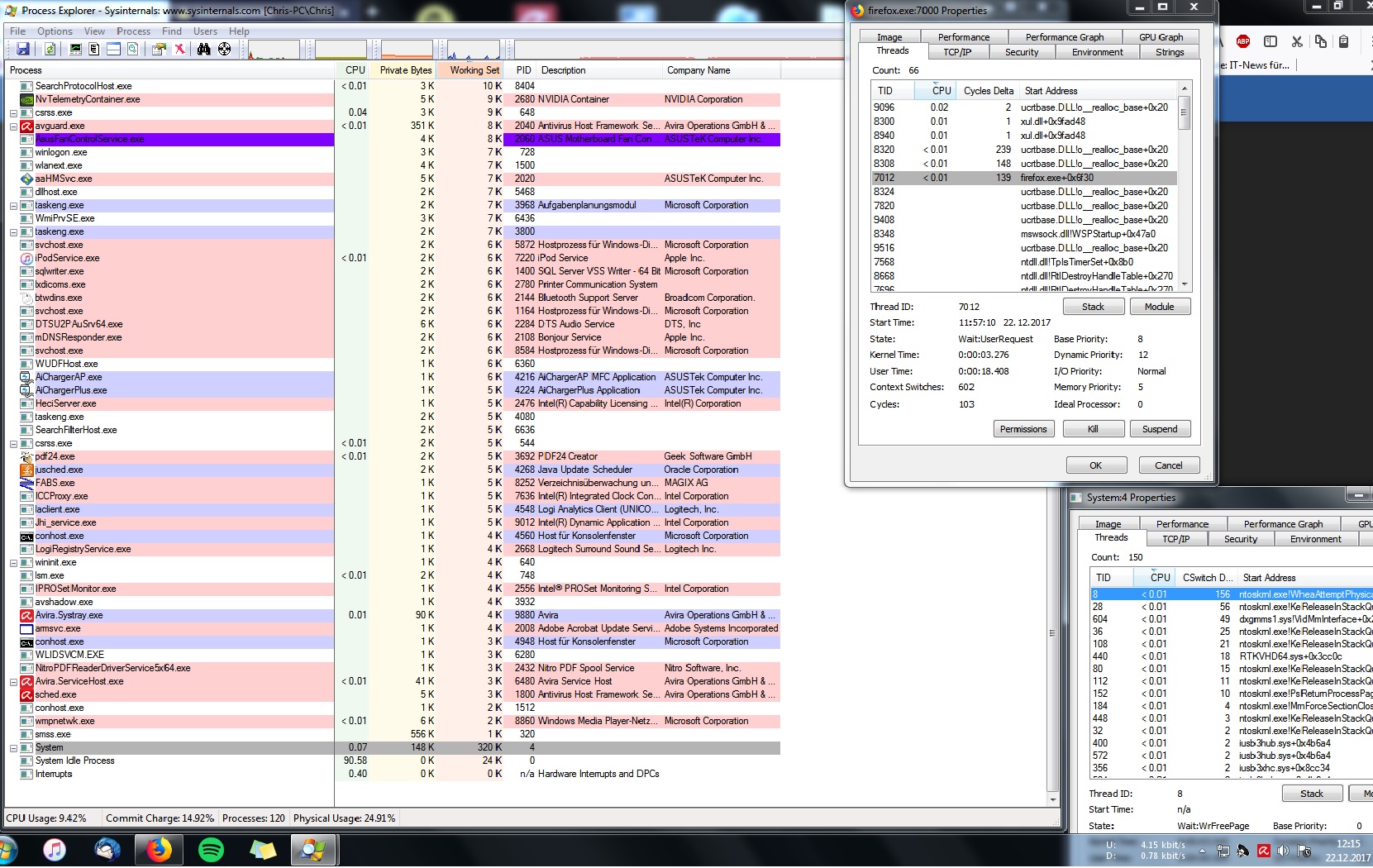Collapse the Avira.ServiceHost.exe tree node
1373x868 pixels.
click(x=13, y=682)
